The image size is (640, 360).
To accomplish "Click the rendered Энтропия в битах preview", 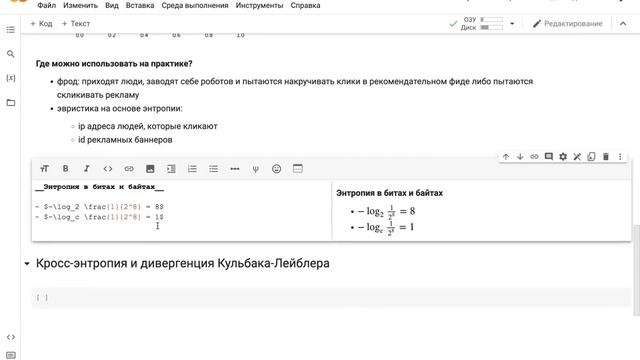I will 389,193.
